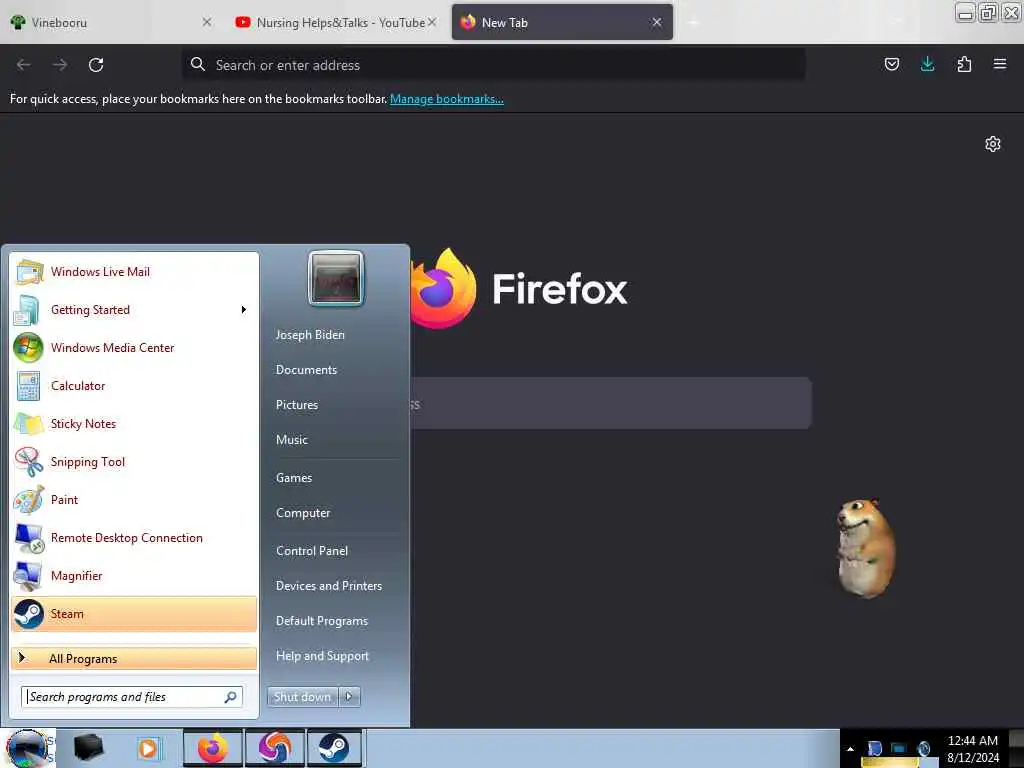This screenshot has height=768, width=1024.
Task: Open Games from the Start menu
Action: coord(294,478)
